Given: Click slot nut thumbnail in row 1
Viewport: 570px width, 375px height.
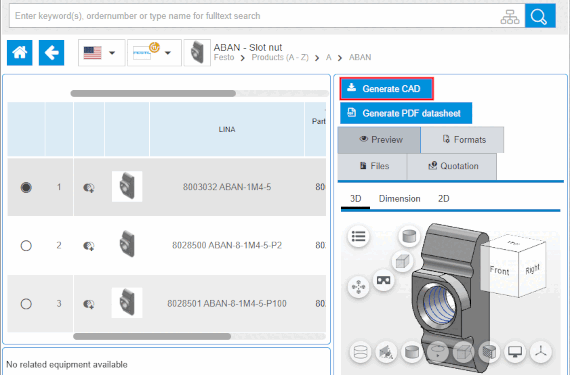Looking at the screenshot, I should (x=127, y=187).
